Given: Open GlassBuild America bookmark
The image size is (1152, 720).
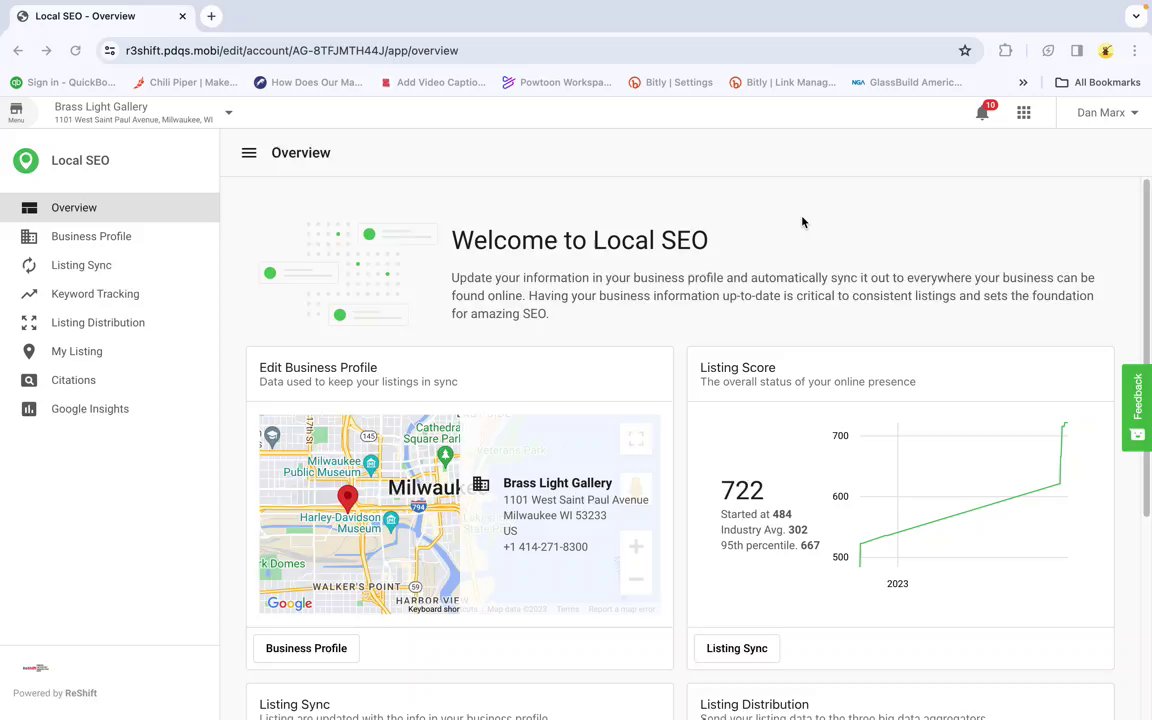Looking at the screenshot, I should [x=907, y=82].
